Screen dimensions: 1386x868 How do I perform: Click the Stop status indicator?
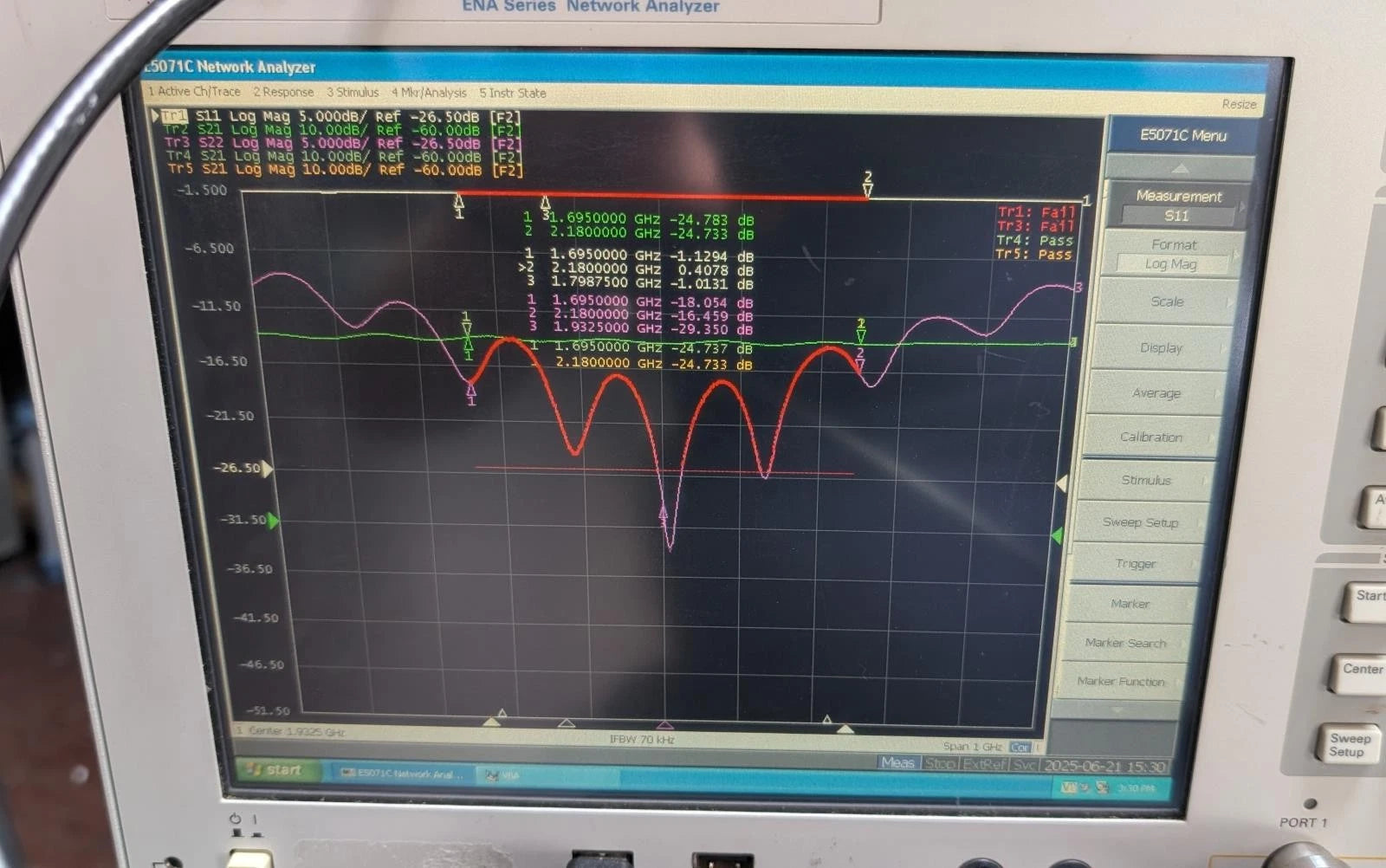point(940,763)
